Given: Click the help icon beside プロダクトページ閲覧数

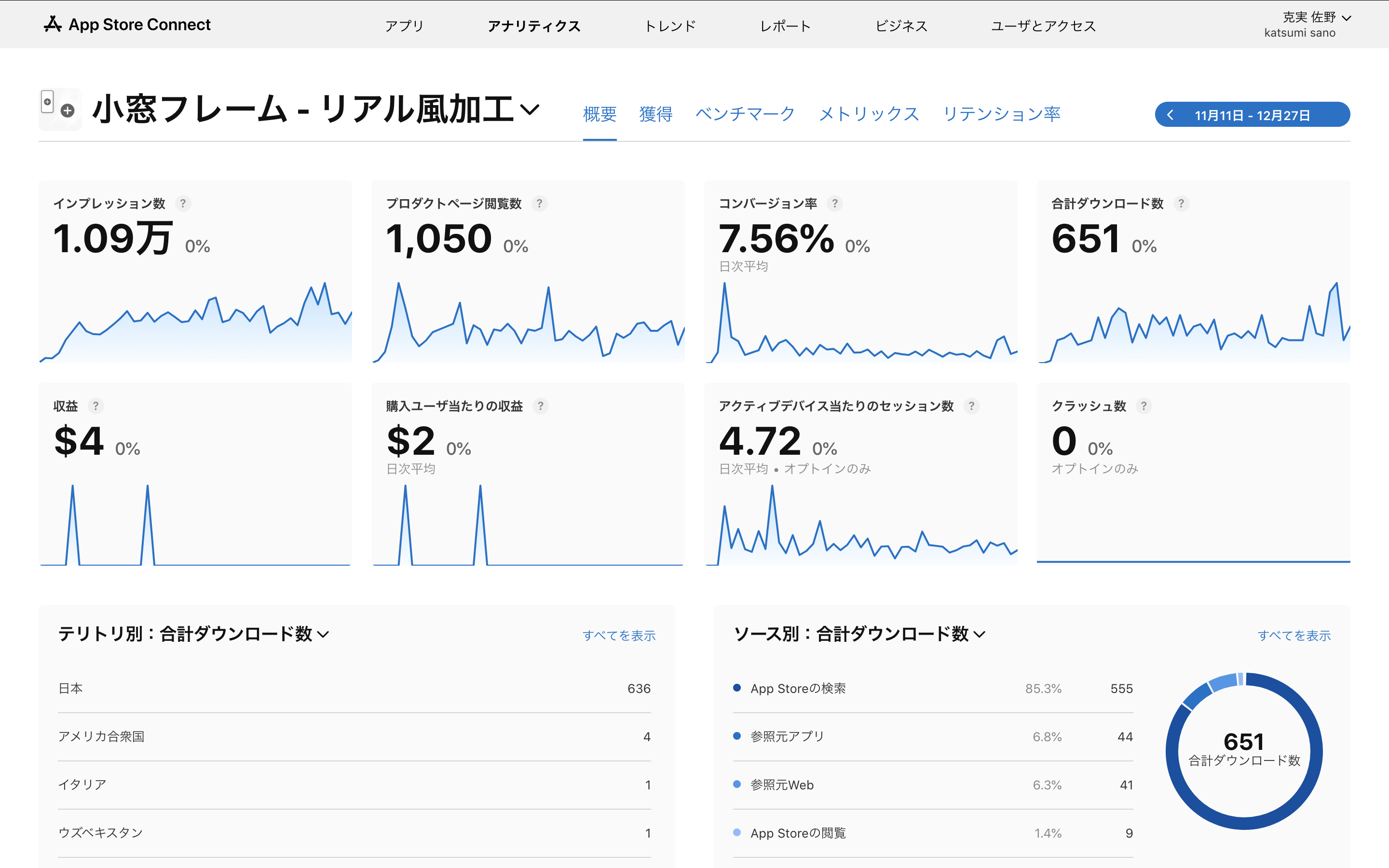Looking at the screenshot, I should [539, 203].
